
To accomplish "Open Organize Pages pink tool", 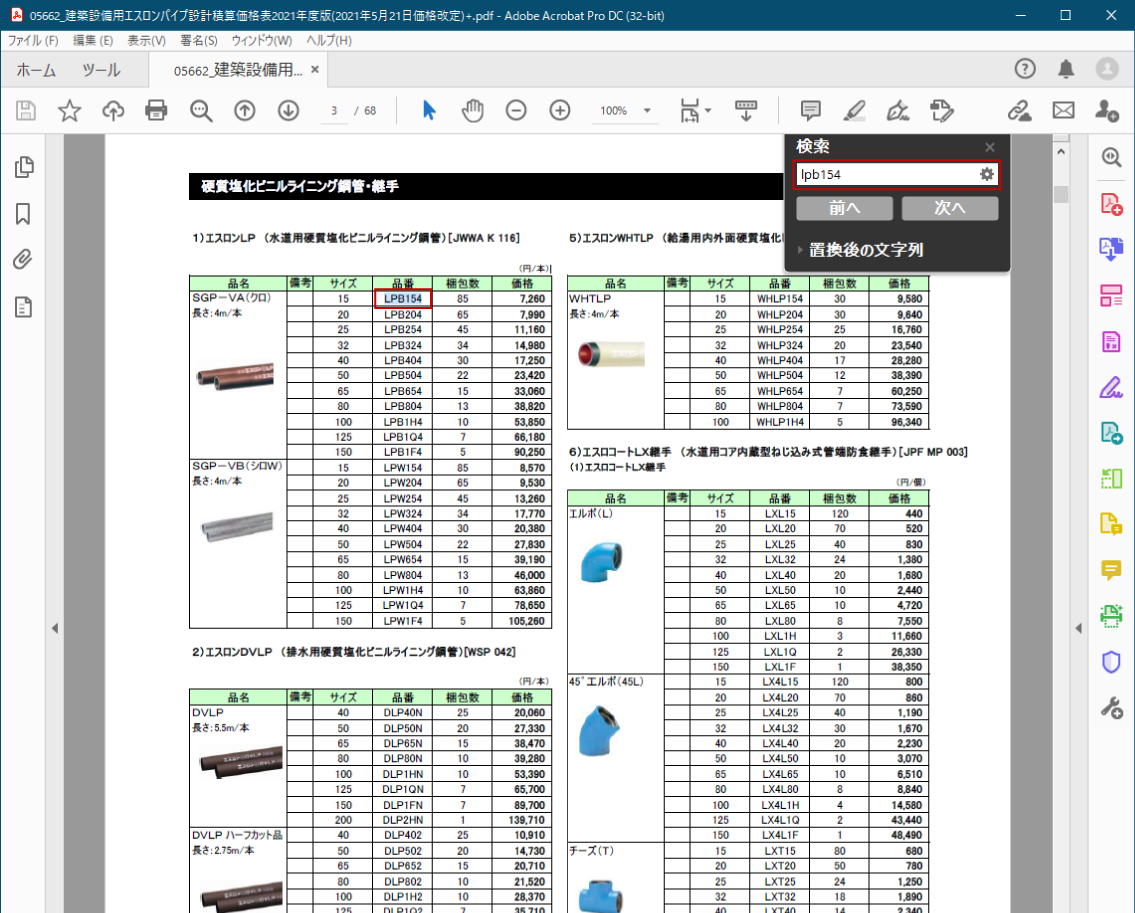I will (1111, 295).
